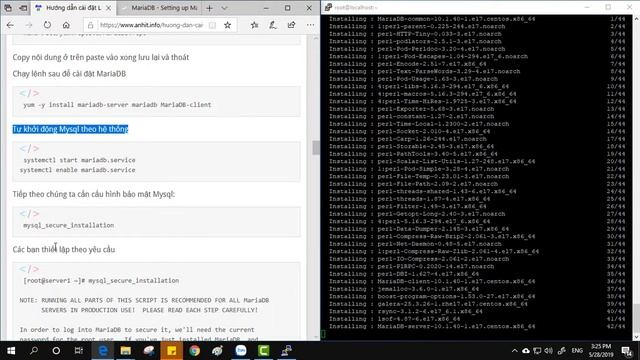
Task: Close the Hướng dẫn cài đặt tab
Action: point(108,8)
